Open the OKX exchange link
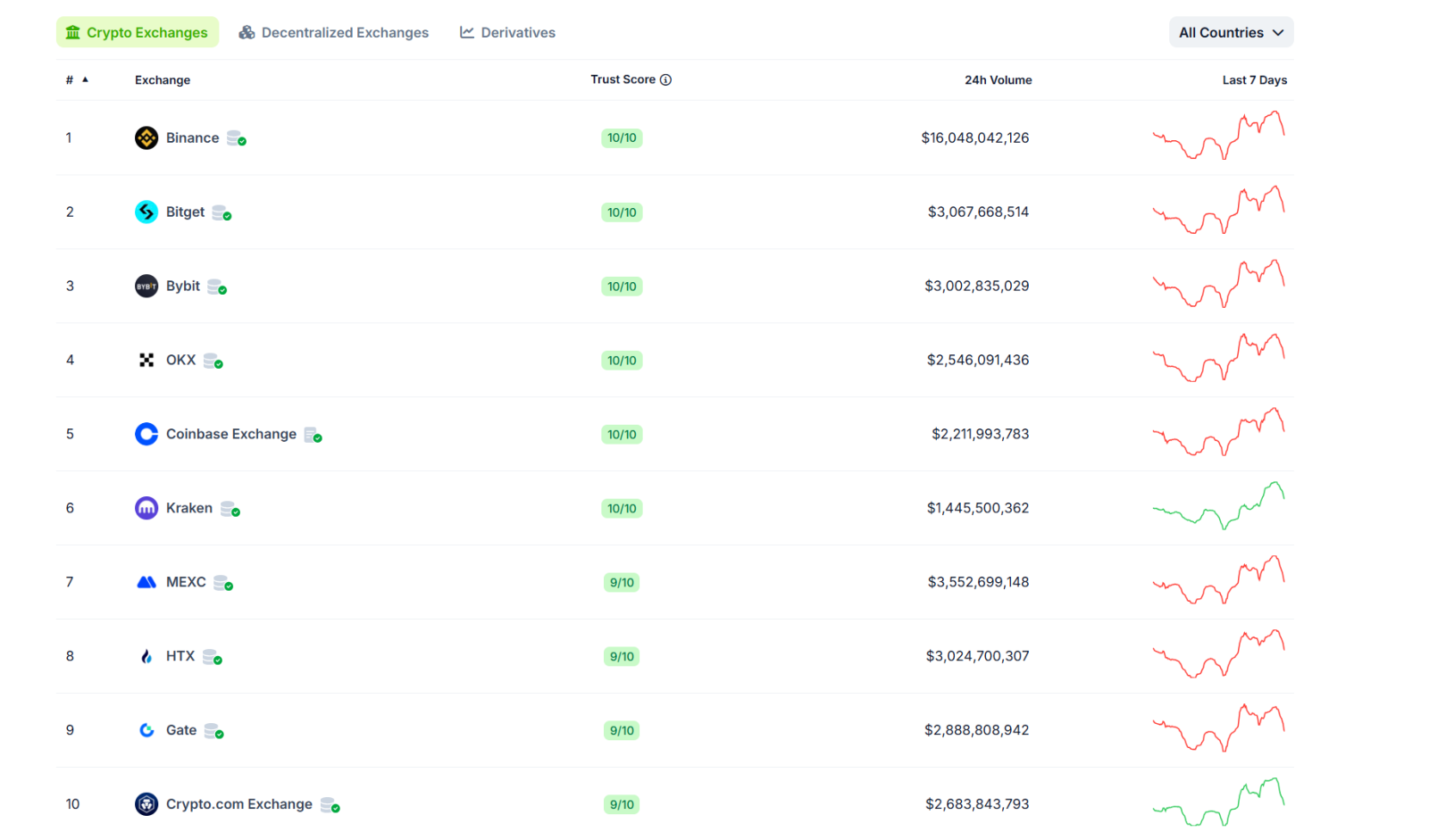Viewport: 1429px width, 840px height. (x=180, y=360)
